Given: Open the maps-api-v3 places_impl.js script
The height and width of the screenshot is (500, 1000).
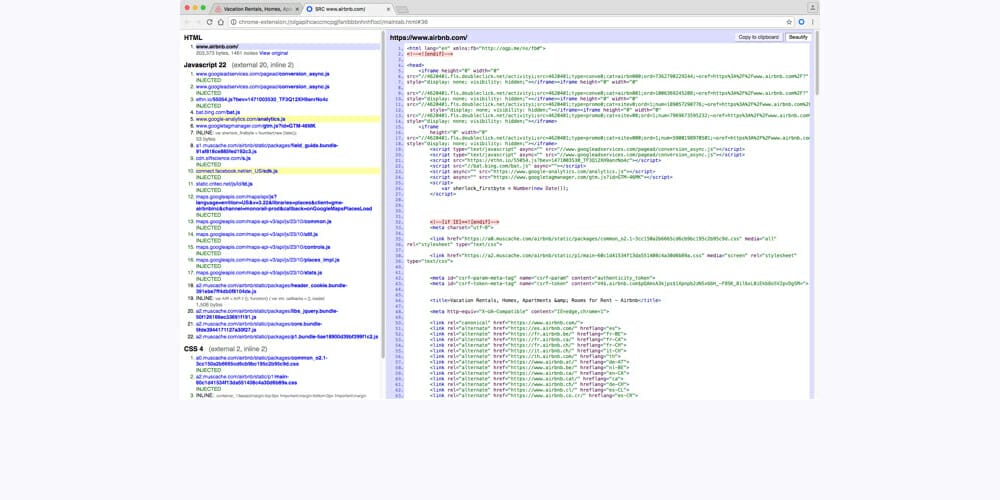Looking at the screenshot, I should [267, 260].
